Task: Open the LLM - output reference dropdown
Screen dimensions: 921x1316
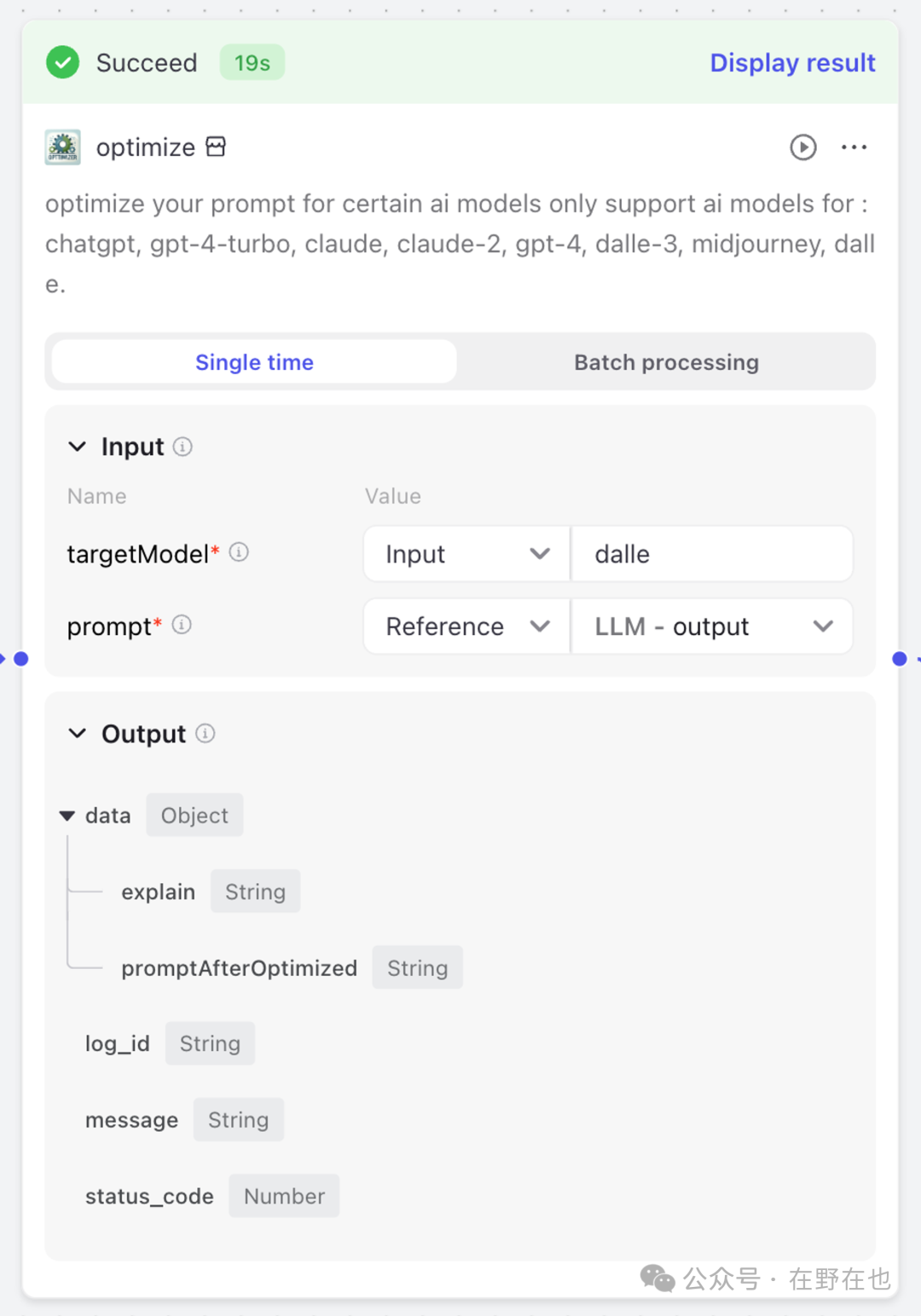Action: pyautogui.click(x=712, y=626)
